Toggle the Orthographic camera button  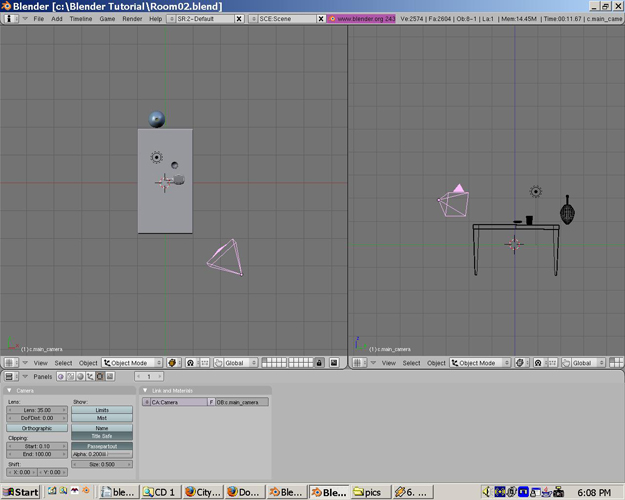pos(37,428)
